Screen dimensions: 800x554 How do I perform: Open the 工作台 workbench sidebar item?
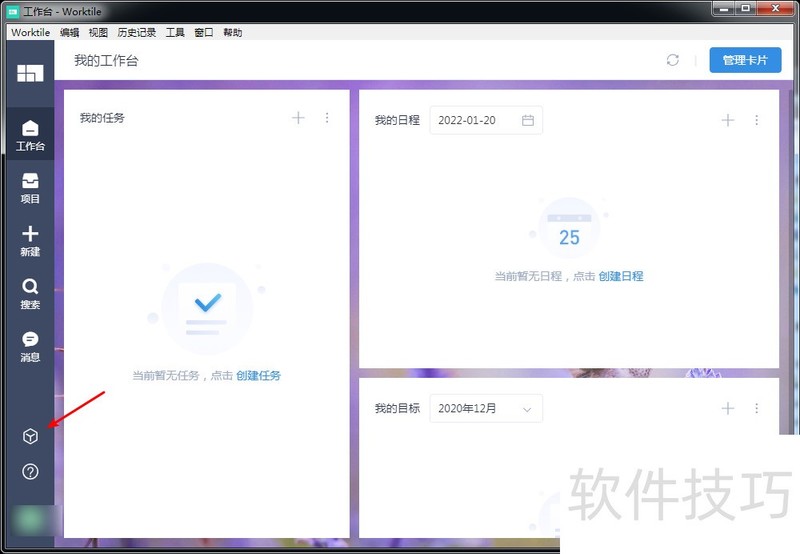point(30,135)
